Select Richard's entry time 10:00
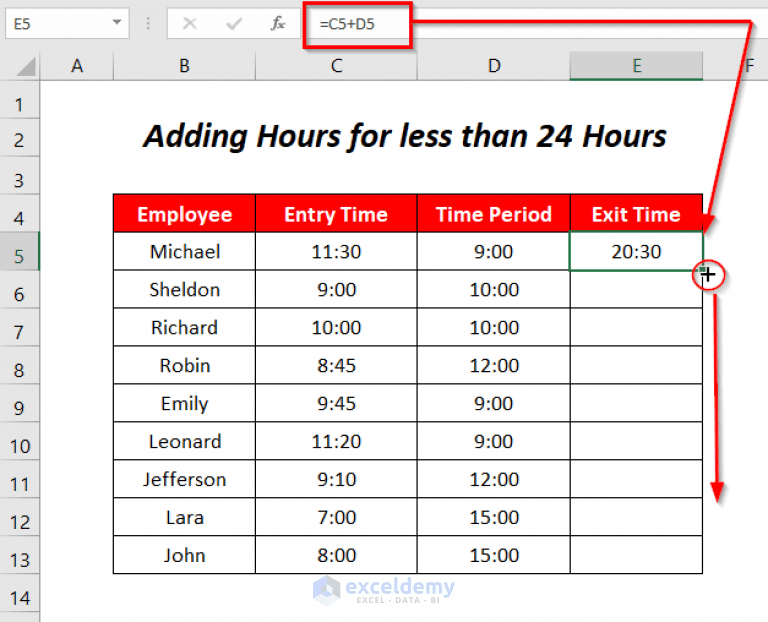Screen dimensions: 768x622 coord(336,327)
